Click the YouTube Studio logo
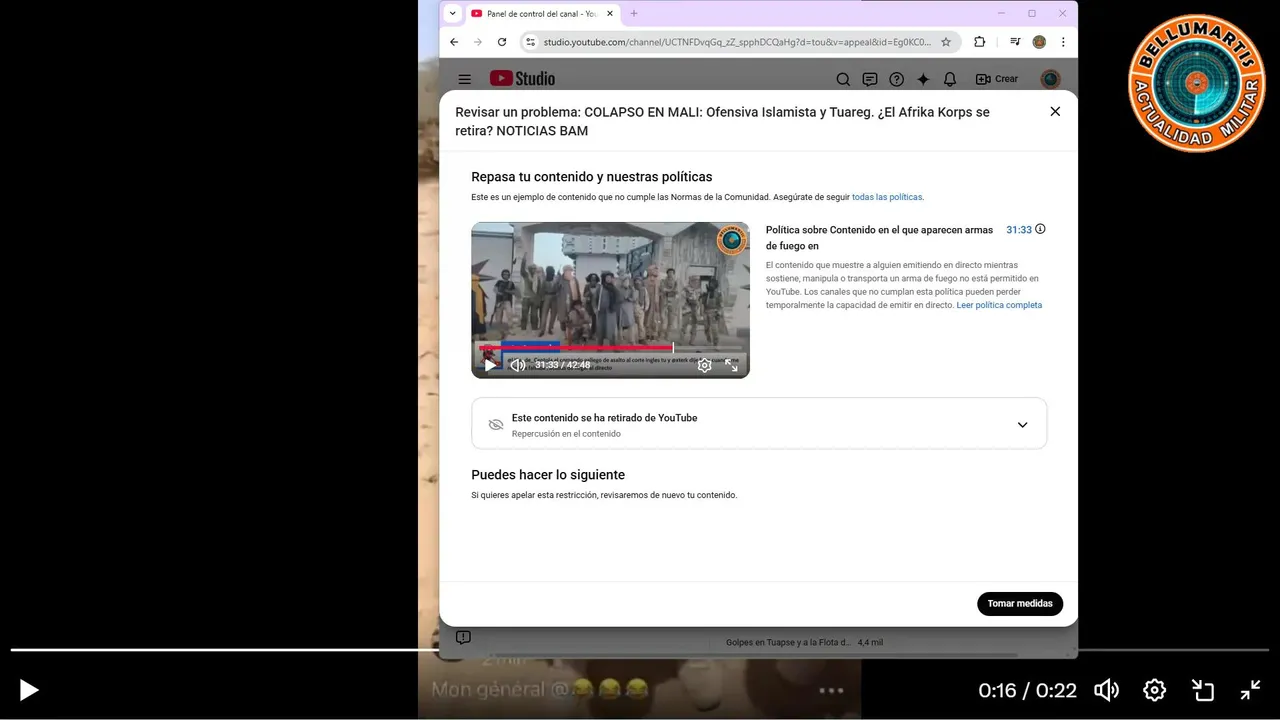Viewport: 1280px width, 720px height. (x=522, y=79)
